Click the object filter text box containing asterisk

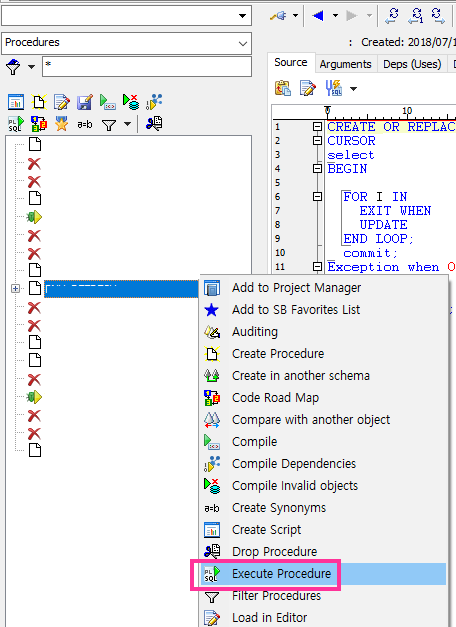click(x=147, y=66)
